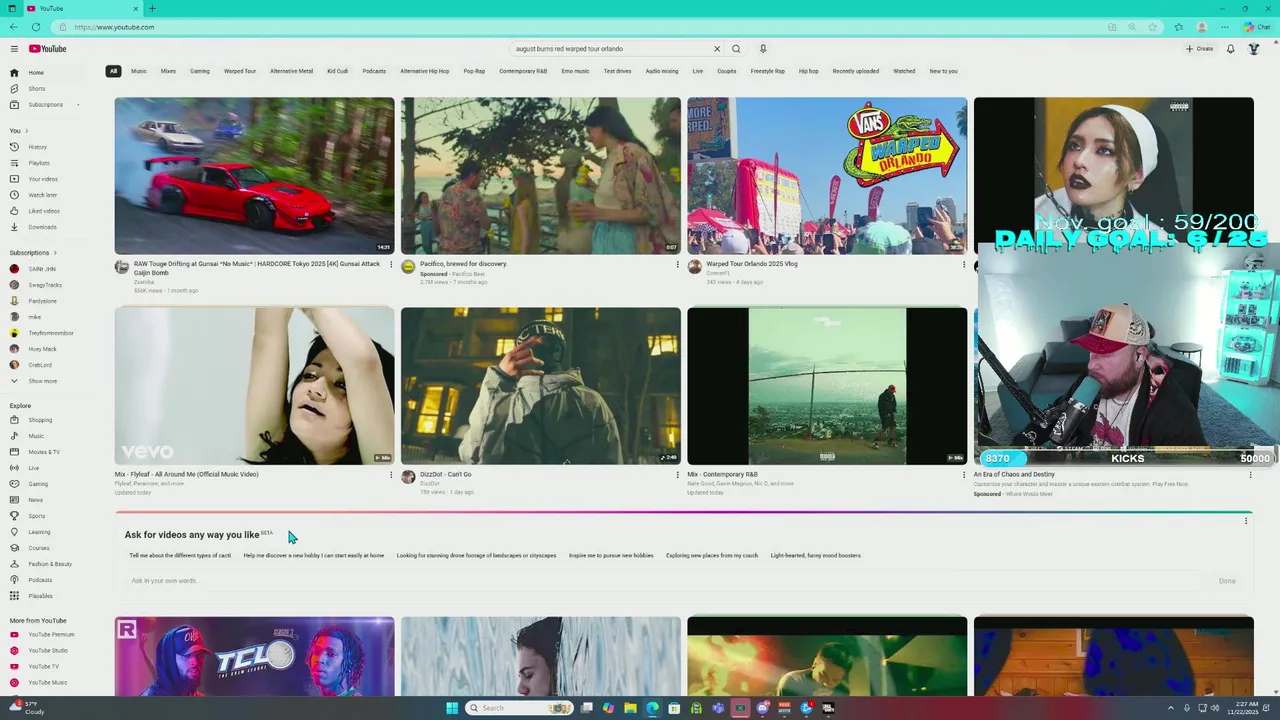Image resolution: width=1280 pixels, height=720 pixels.
Task: Open Movies & TV under Explore
Action: pyautogui.click(x=44, y=452)
